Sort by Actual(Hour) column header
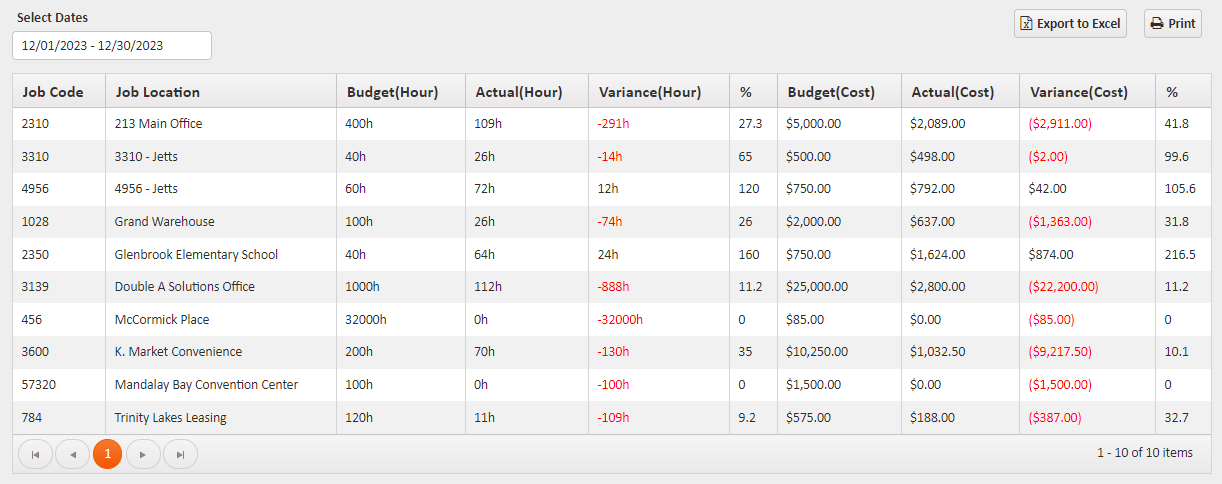This screenshot has height=484, width=1222. coord(519,92)
